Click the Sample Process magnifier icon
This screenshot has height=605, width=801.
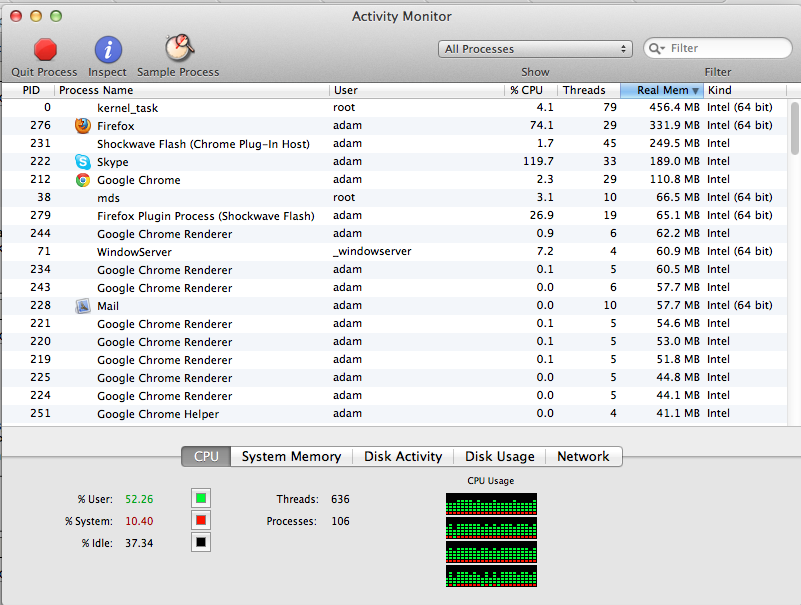pyautogui.click(x=179, y=48)
